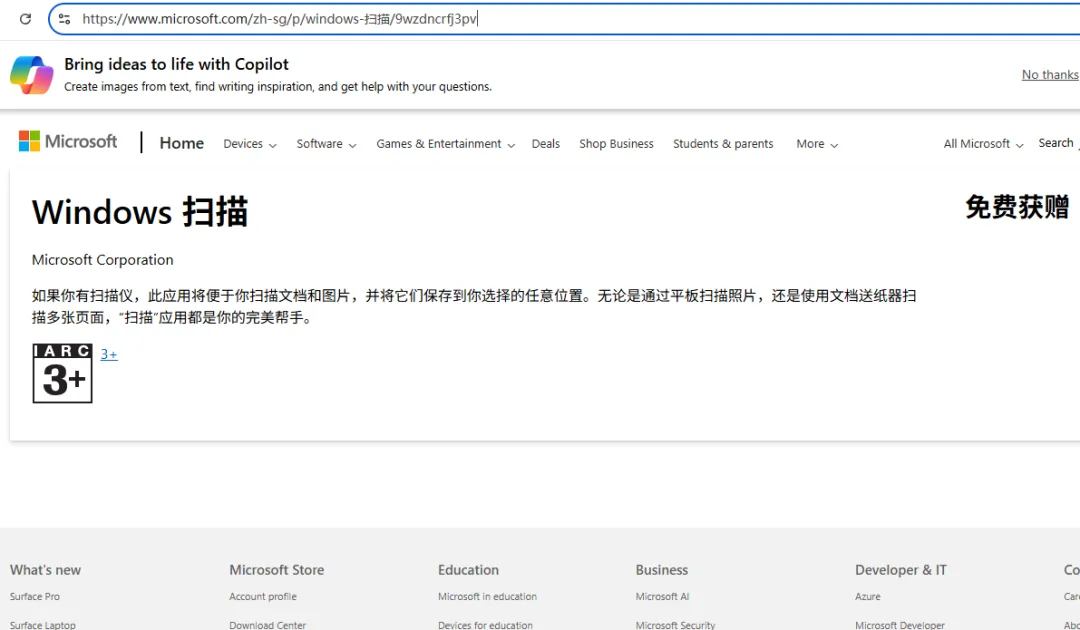Open the Account profile footer link

(x=263, y=596)
